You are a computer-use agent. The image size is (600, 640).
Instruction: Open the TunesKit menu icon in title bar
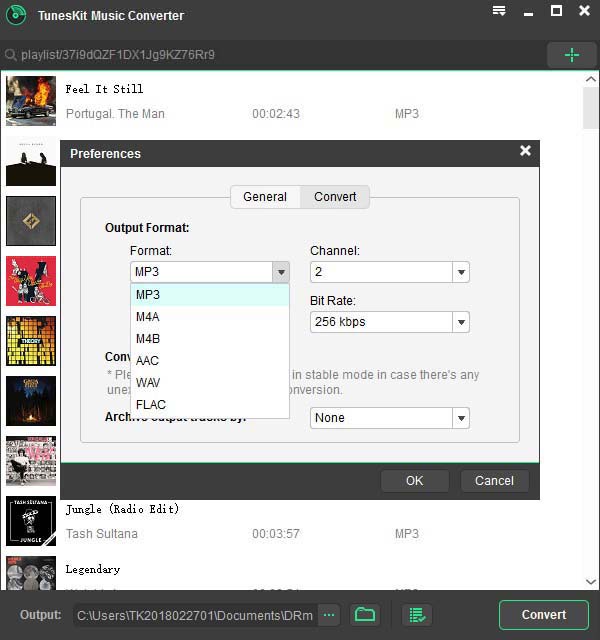pyautogui.click(x=499, y=11)
